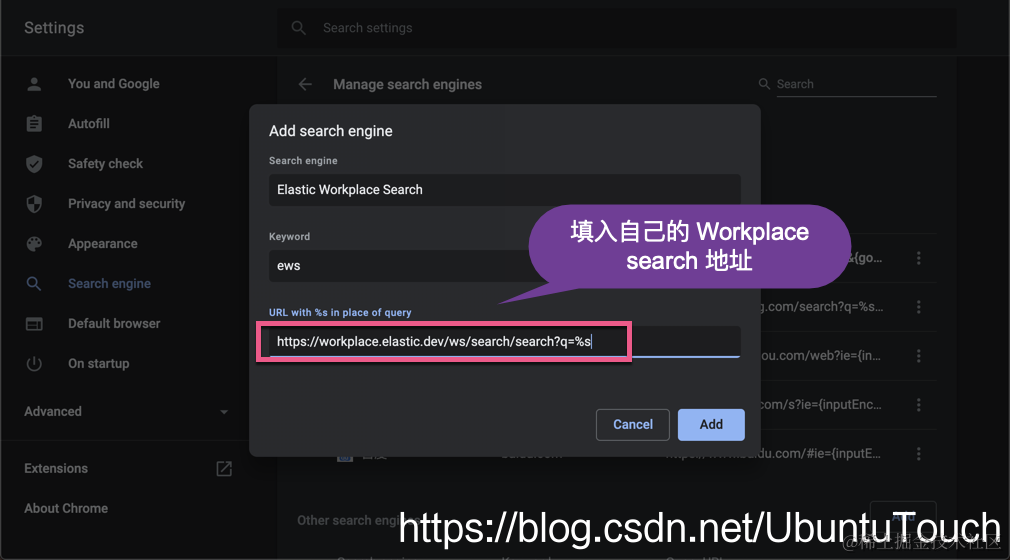This screenshot has height=560, width=1010.
Task: Click the Privacy and security shield icon
Action: 34,204
